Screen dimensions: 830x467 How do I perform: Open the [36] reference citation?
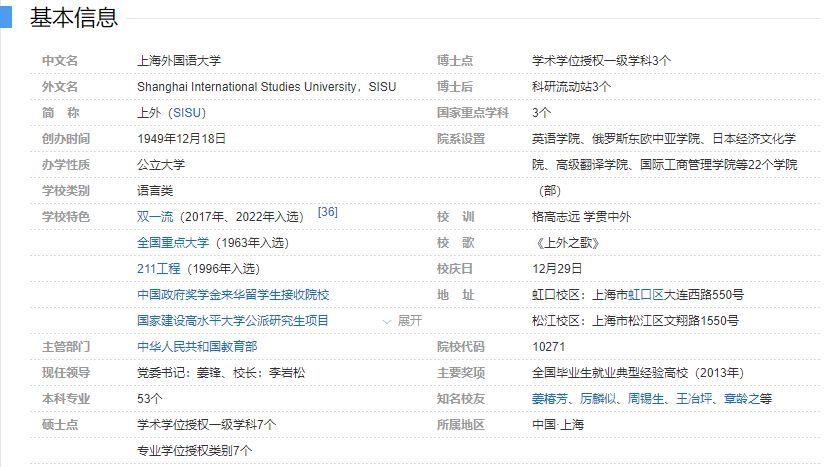click(x=327, y=212)
